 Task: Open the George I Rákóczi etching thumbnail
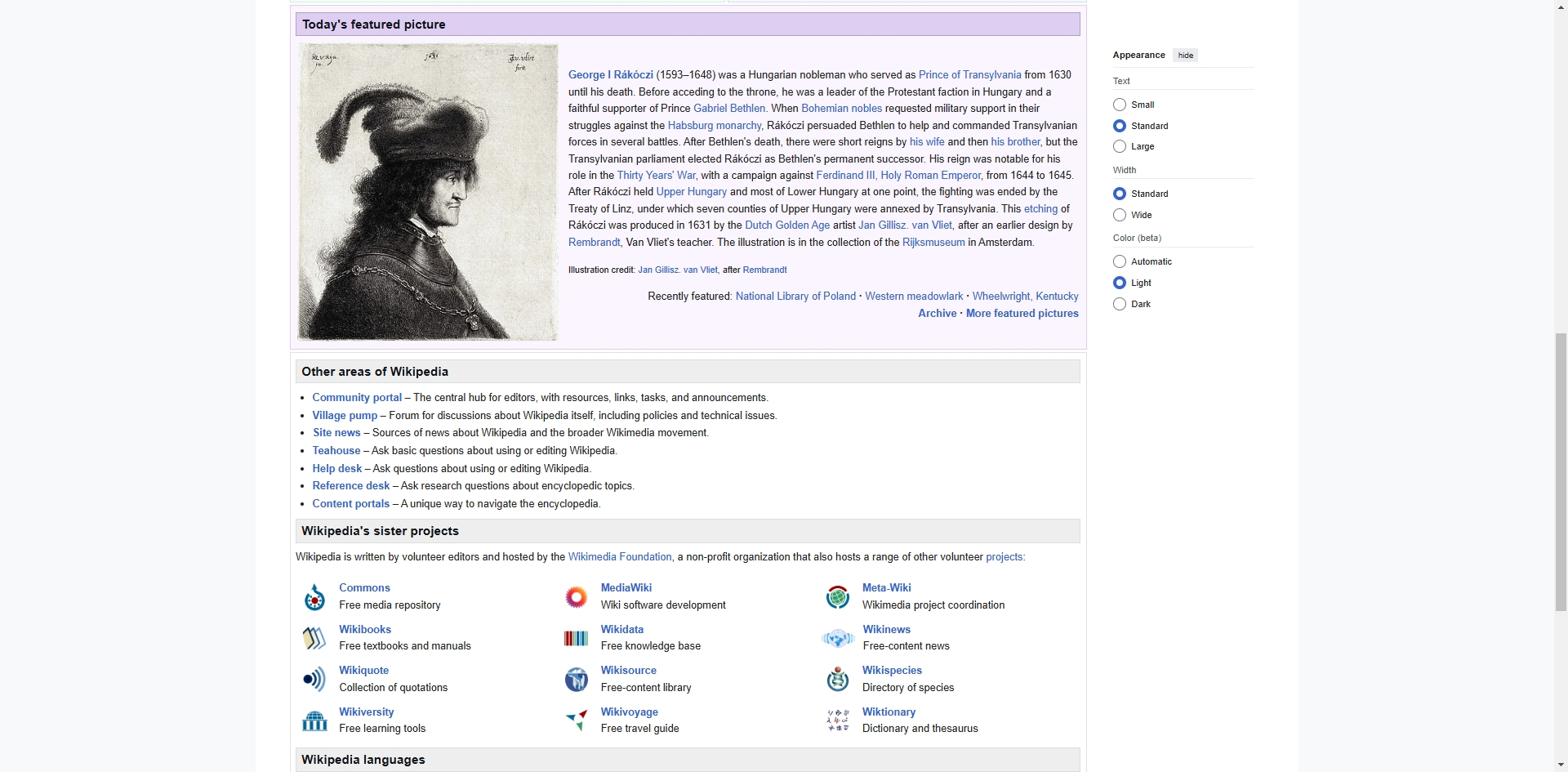click(428, 192)
